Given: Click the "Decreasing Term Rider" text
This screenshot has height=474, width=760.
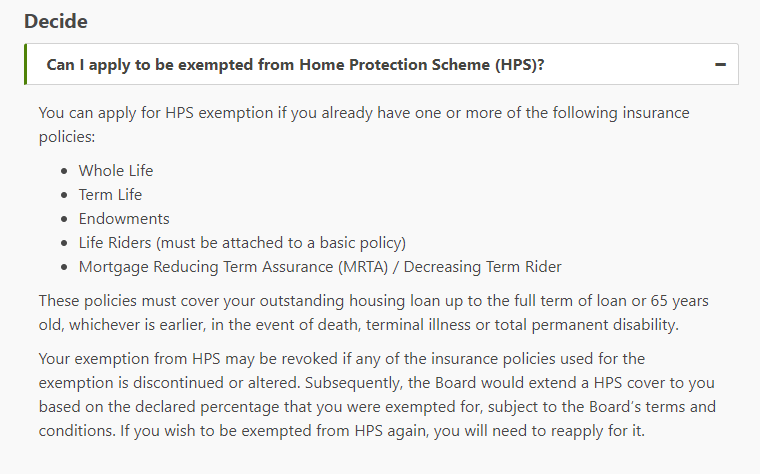Looking at the screenshot, I should click(x=482, y=267).
